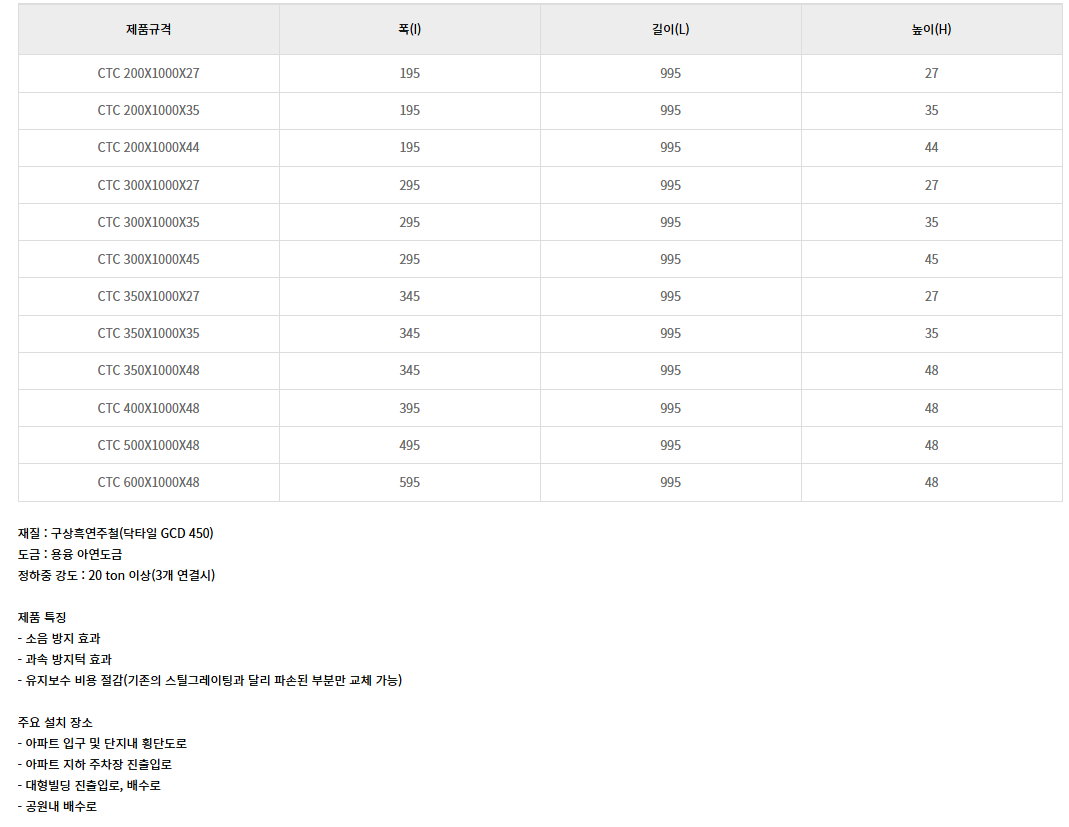Click the 높이(H) column header

[931, 29]
